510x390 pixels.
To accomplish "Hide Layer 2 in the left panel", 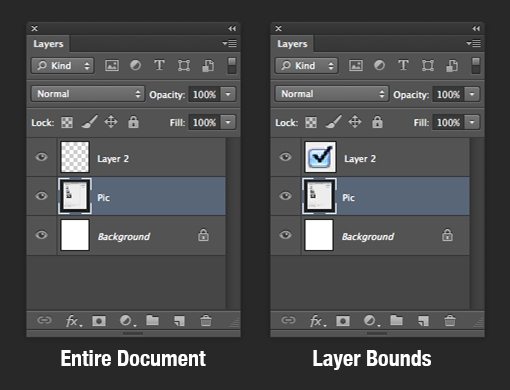I will coord(41,157).
